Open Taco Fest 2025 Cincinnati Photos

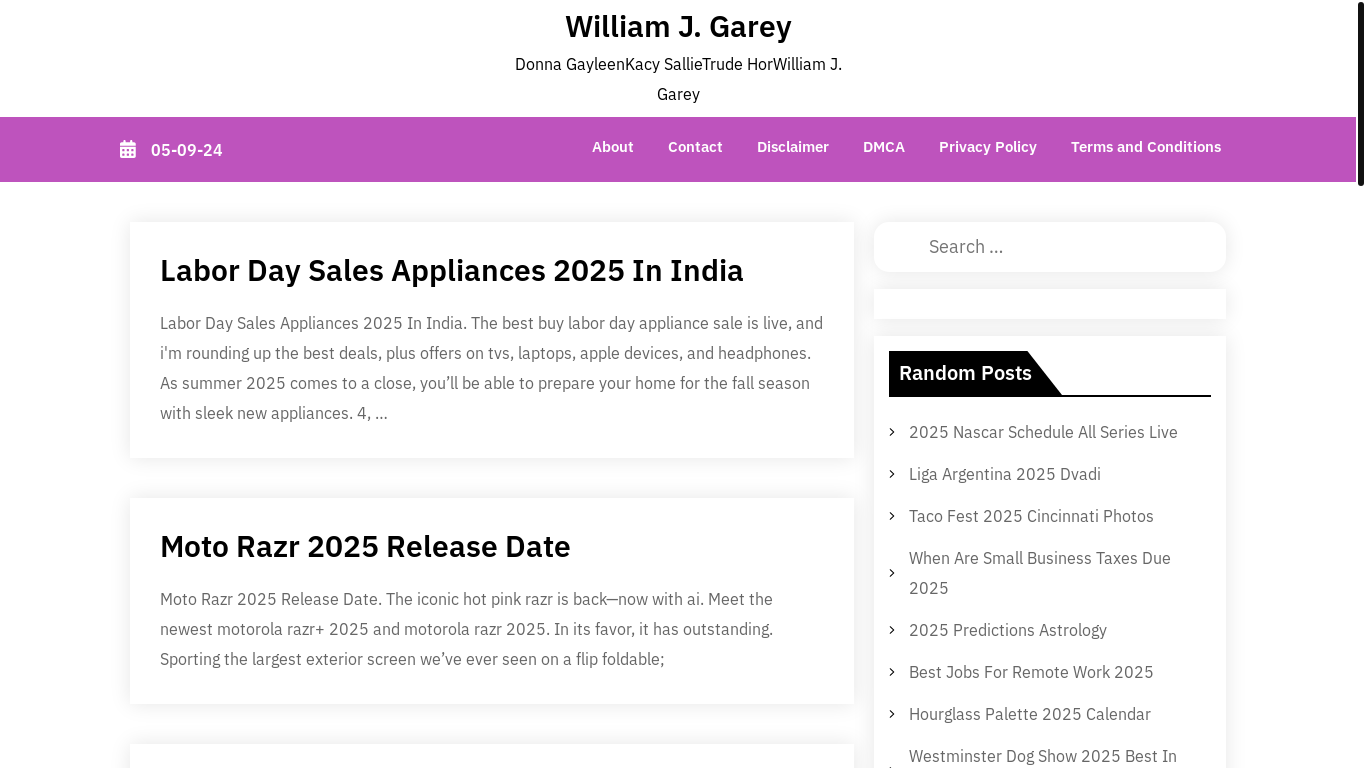[1031, 516]
